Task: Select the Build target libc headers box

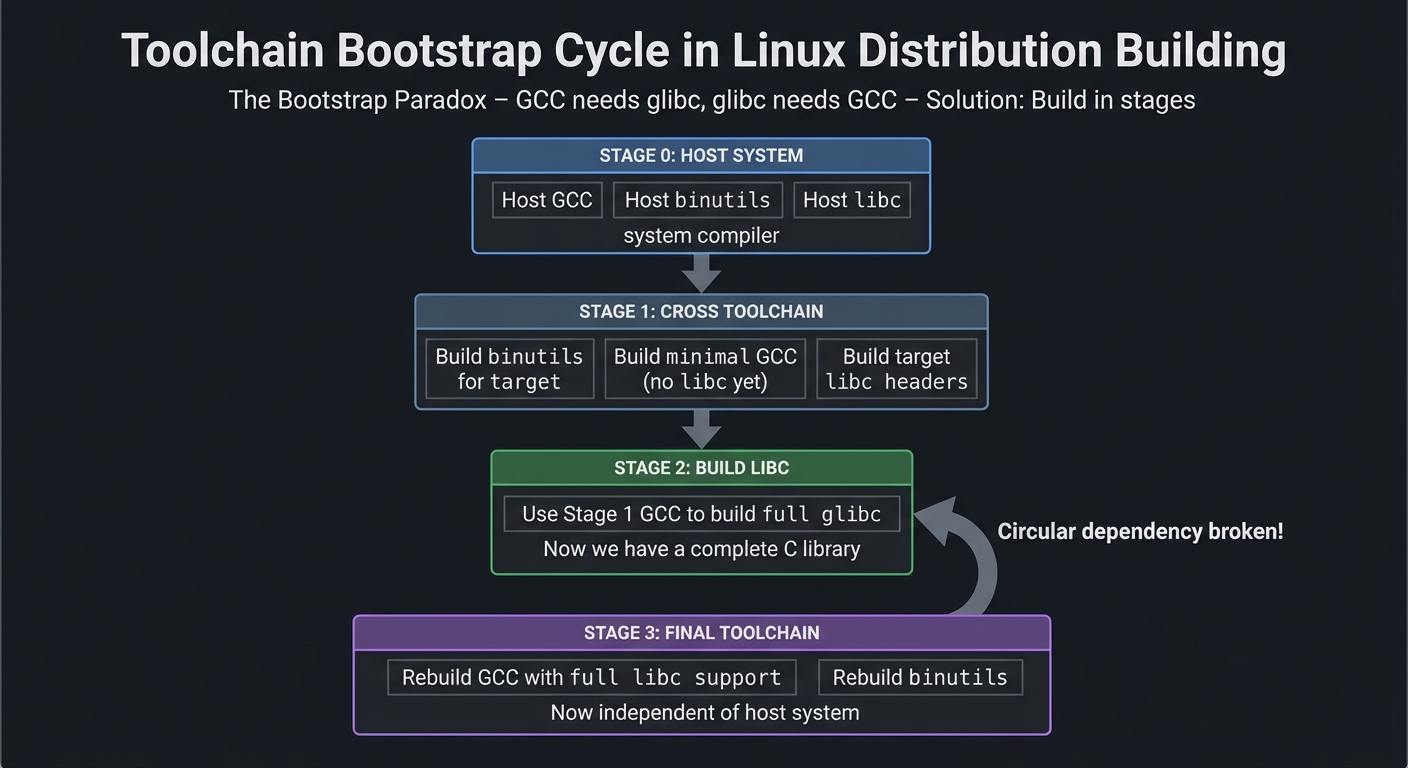Action: (896, 368)
